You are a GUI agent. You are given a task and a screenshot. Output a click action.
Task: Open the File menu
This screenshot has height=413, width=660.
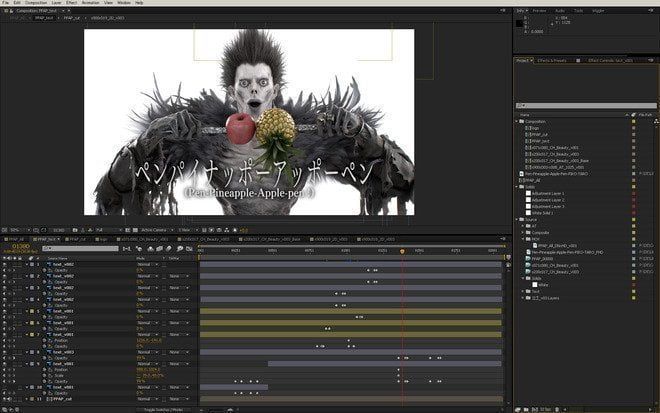pos(5,3)
